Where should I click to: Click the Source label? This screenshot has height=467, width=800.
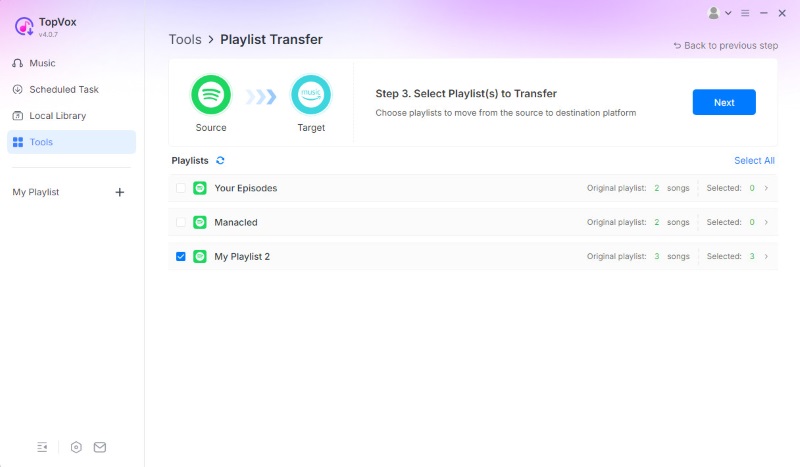pos(211,128)
